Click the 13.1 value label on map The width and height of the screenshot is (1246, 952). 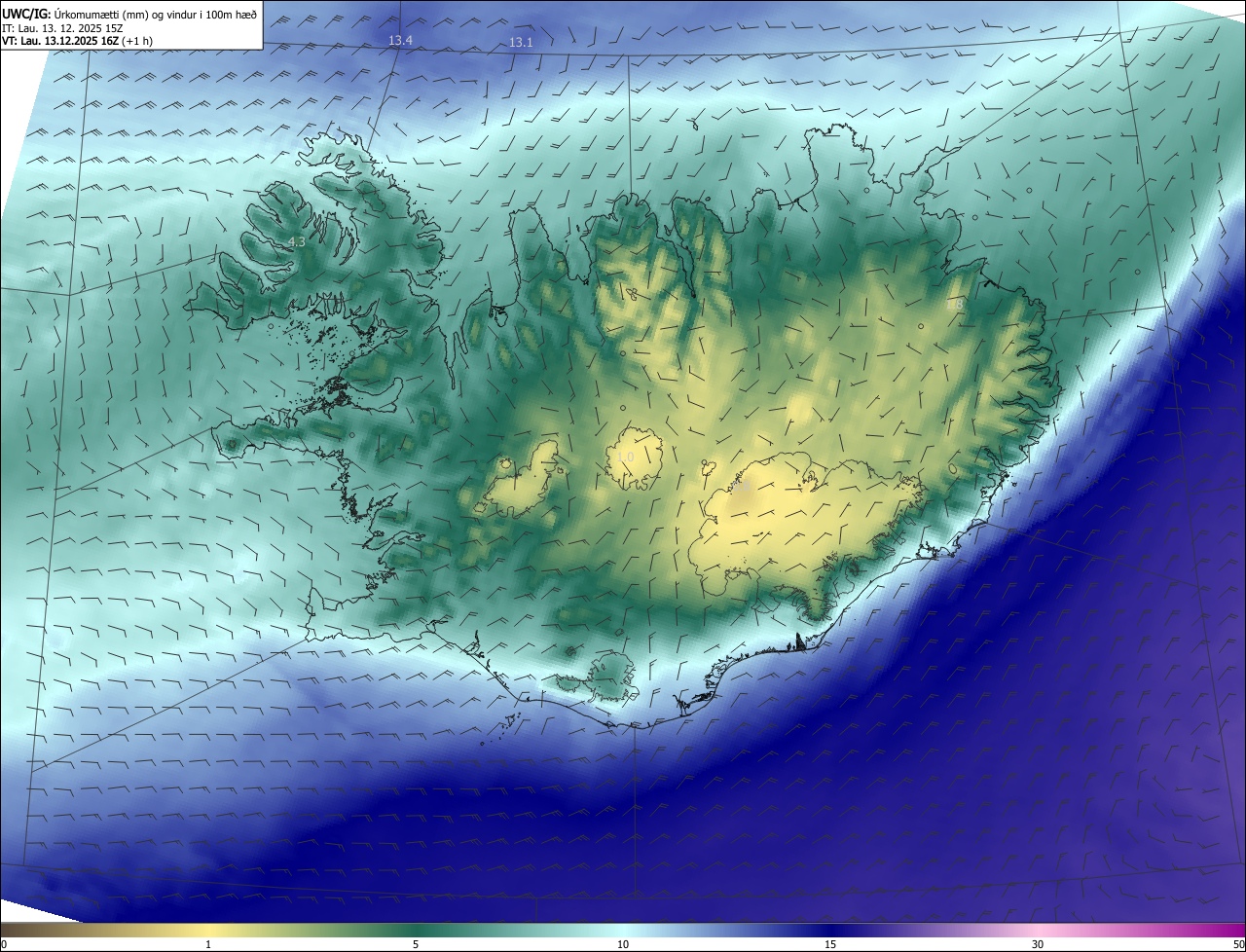[521, 43]
